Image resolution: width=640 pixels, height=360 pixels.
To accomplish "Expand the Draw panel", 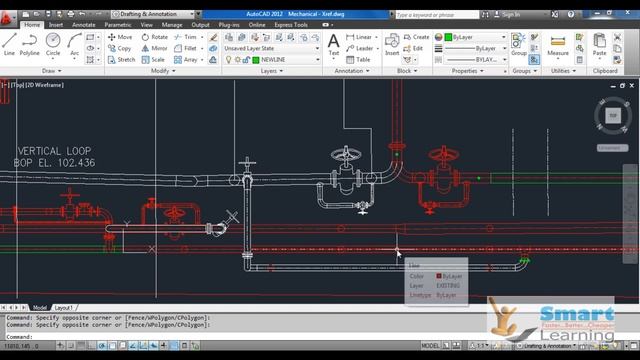I will [x=51, y=71].
